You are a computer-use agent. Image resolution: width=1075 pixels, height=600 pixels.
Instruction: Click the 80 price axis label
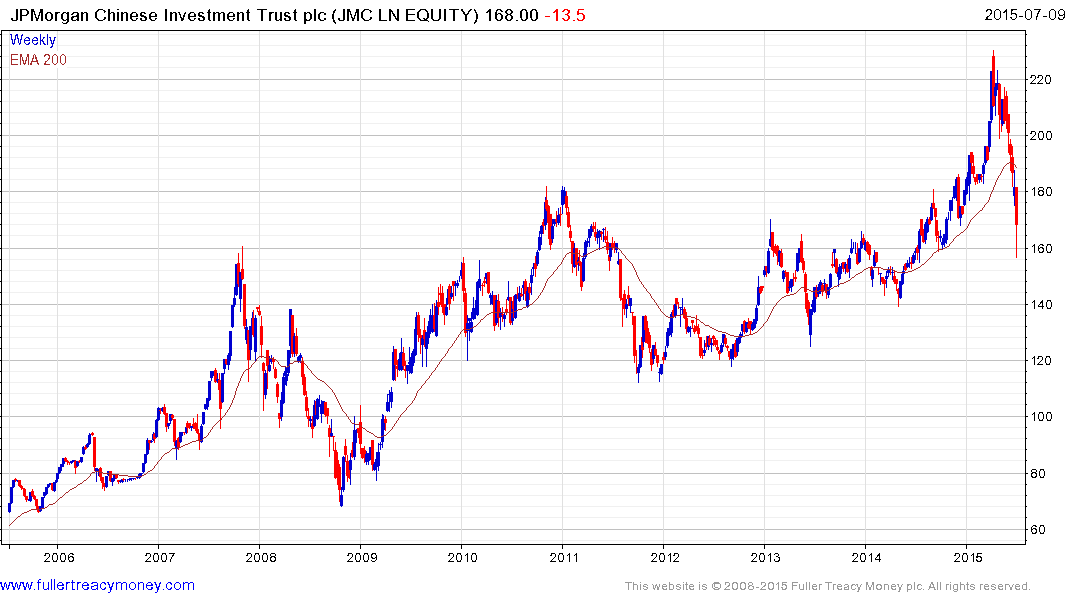1038,473
